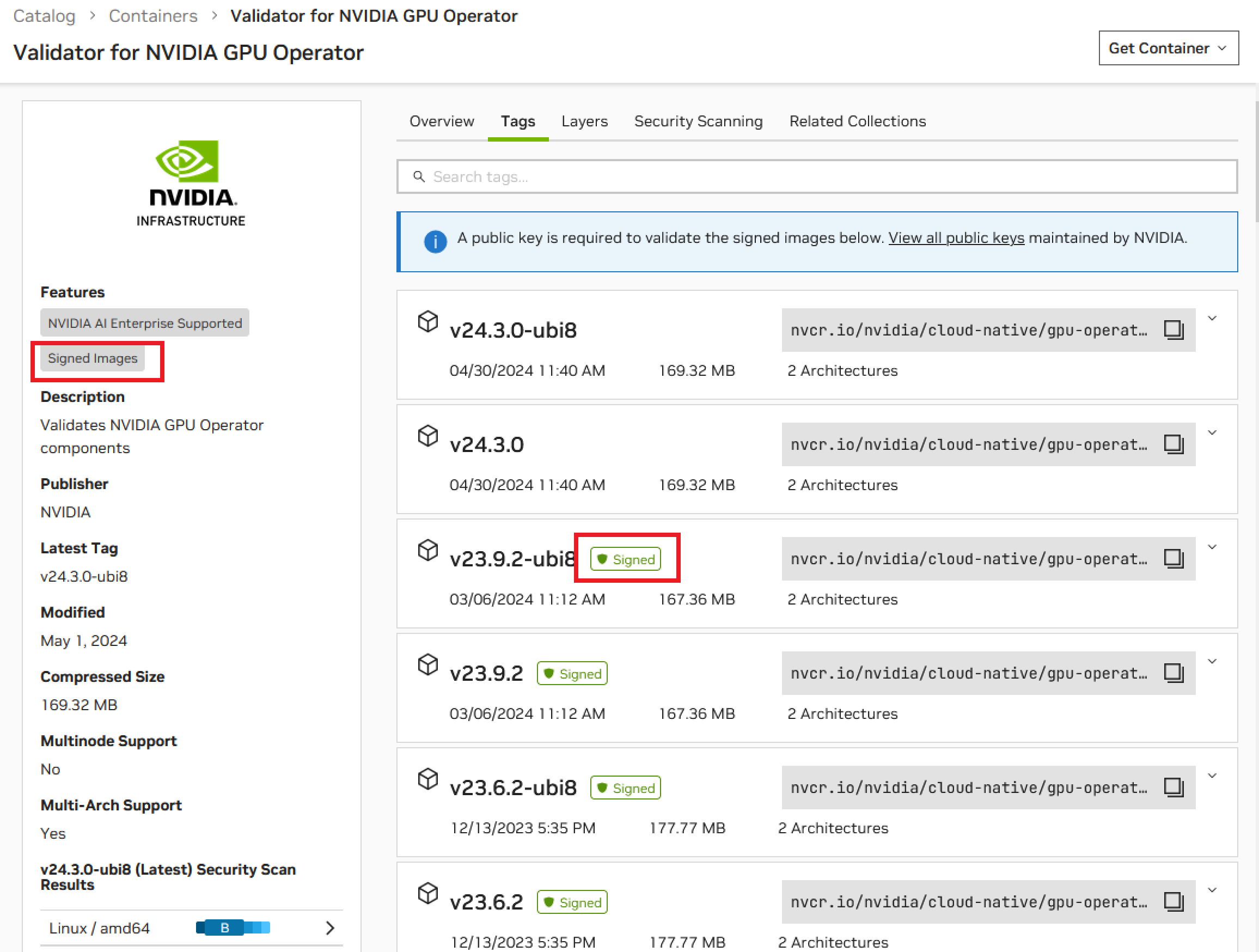
Task: Click the package icon beside v24.3.0
Action: click(x=428, y=436)
